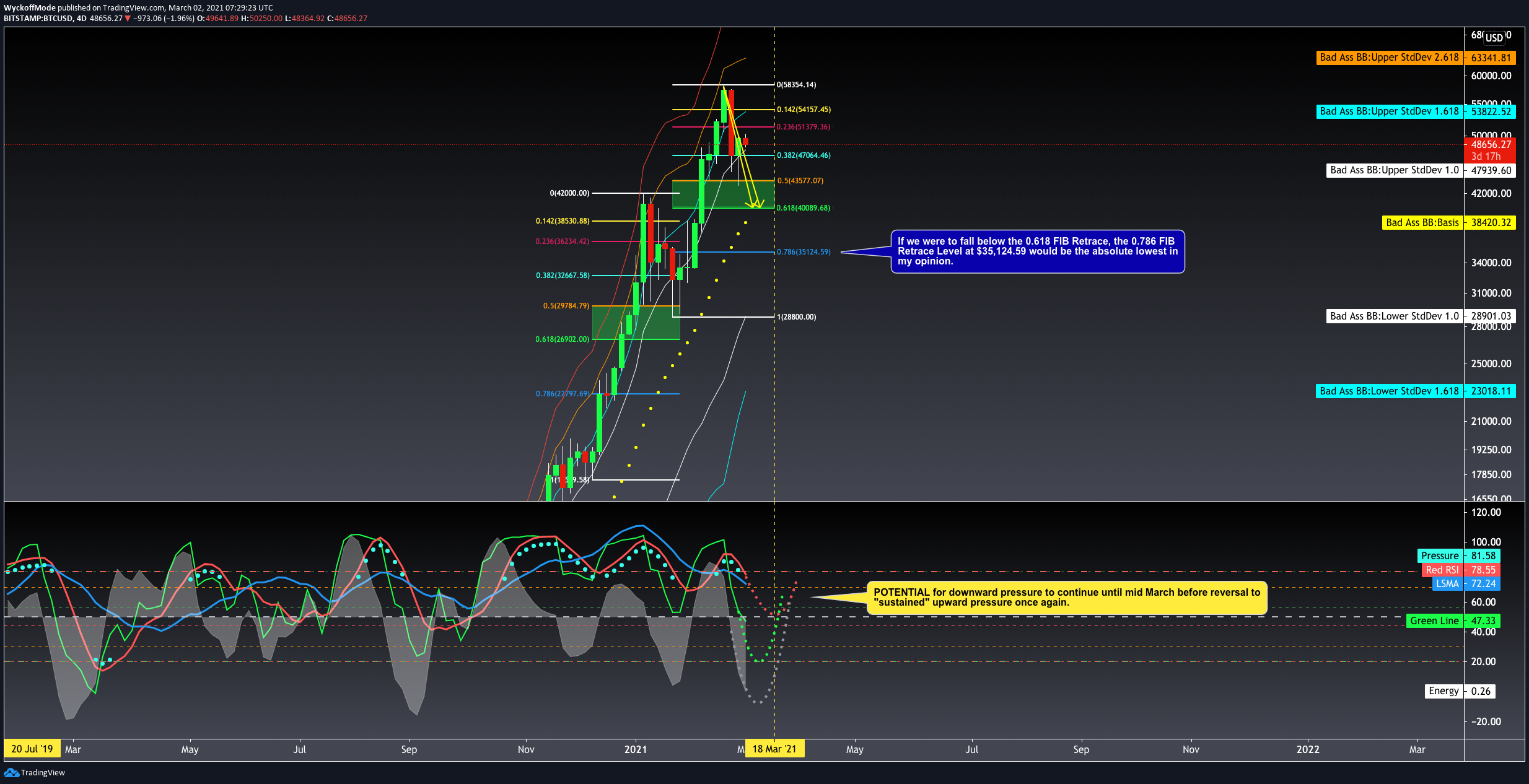Select the Bad Ass BB:Basis label
The width and height of the screenshot is (1529, 784).
click(x=1422, y=222)
